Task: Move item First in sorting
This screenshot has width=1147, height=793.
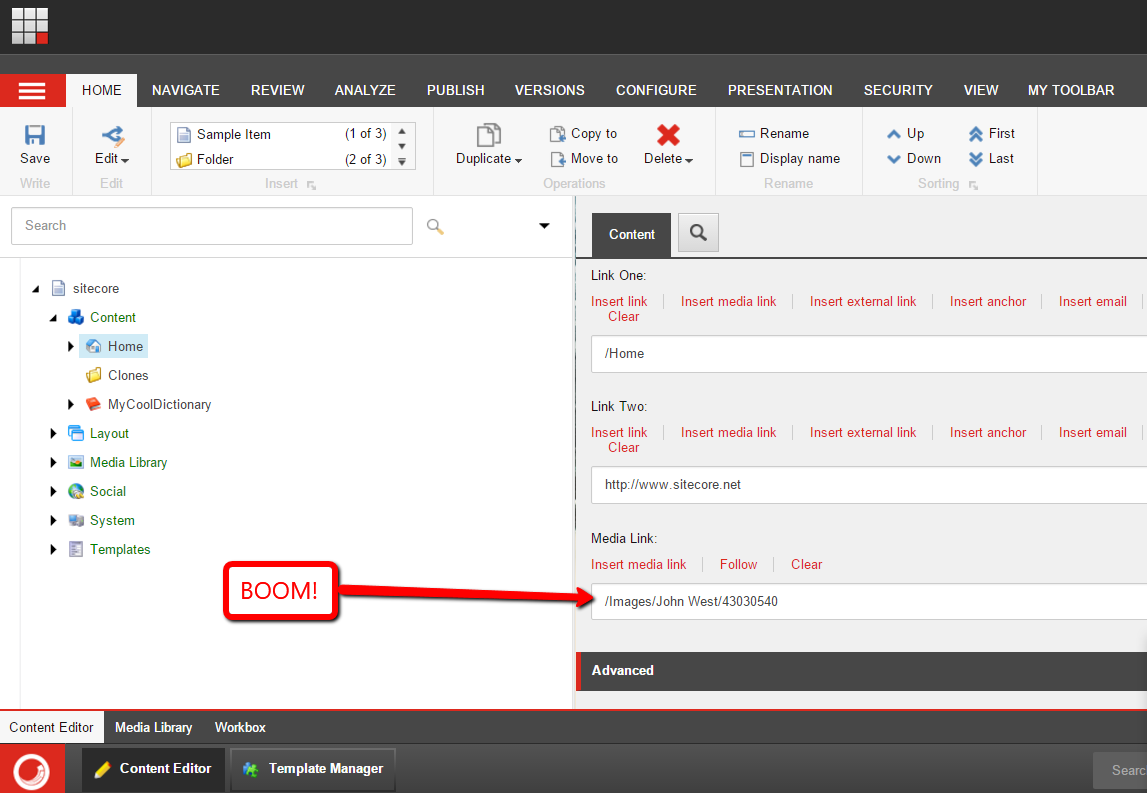Action: click(x=976, y=134)
